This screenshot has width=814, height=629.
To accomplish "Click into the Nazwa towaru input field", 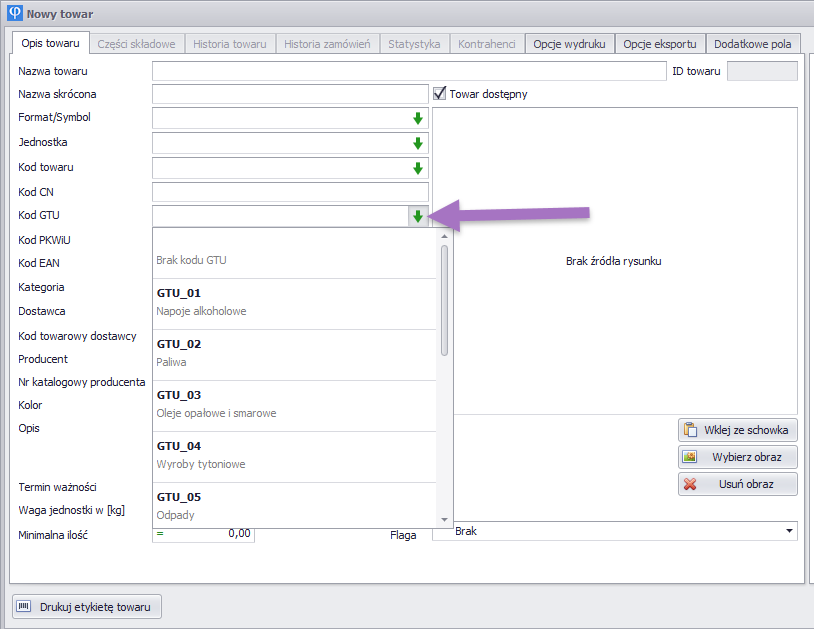I will coord(408,71).
